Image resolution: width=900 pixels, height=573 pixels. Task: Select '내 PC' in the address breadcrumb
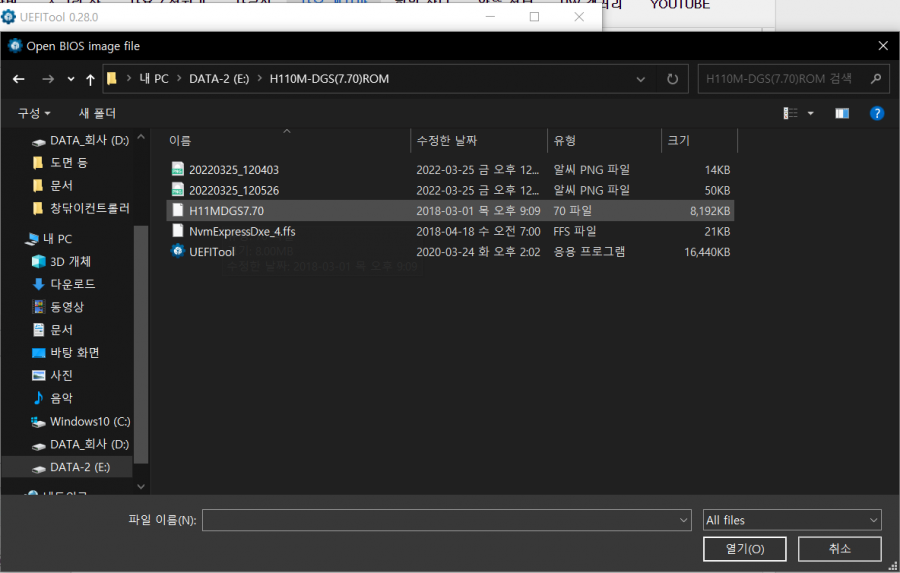154,79
